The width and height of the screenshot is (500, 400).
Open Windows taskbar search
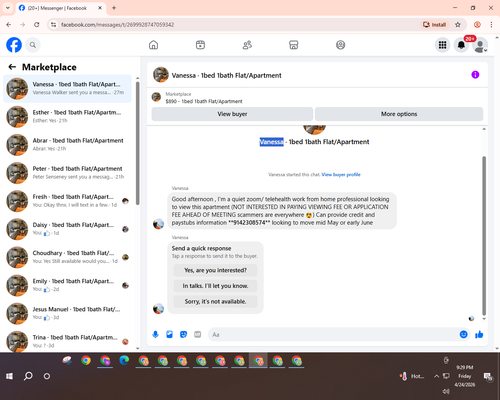click(x=28, y=376)
